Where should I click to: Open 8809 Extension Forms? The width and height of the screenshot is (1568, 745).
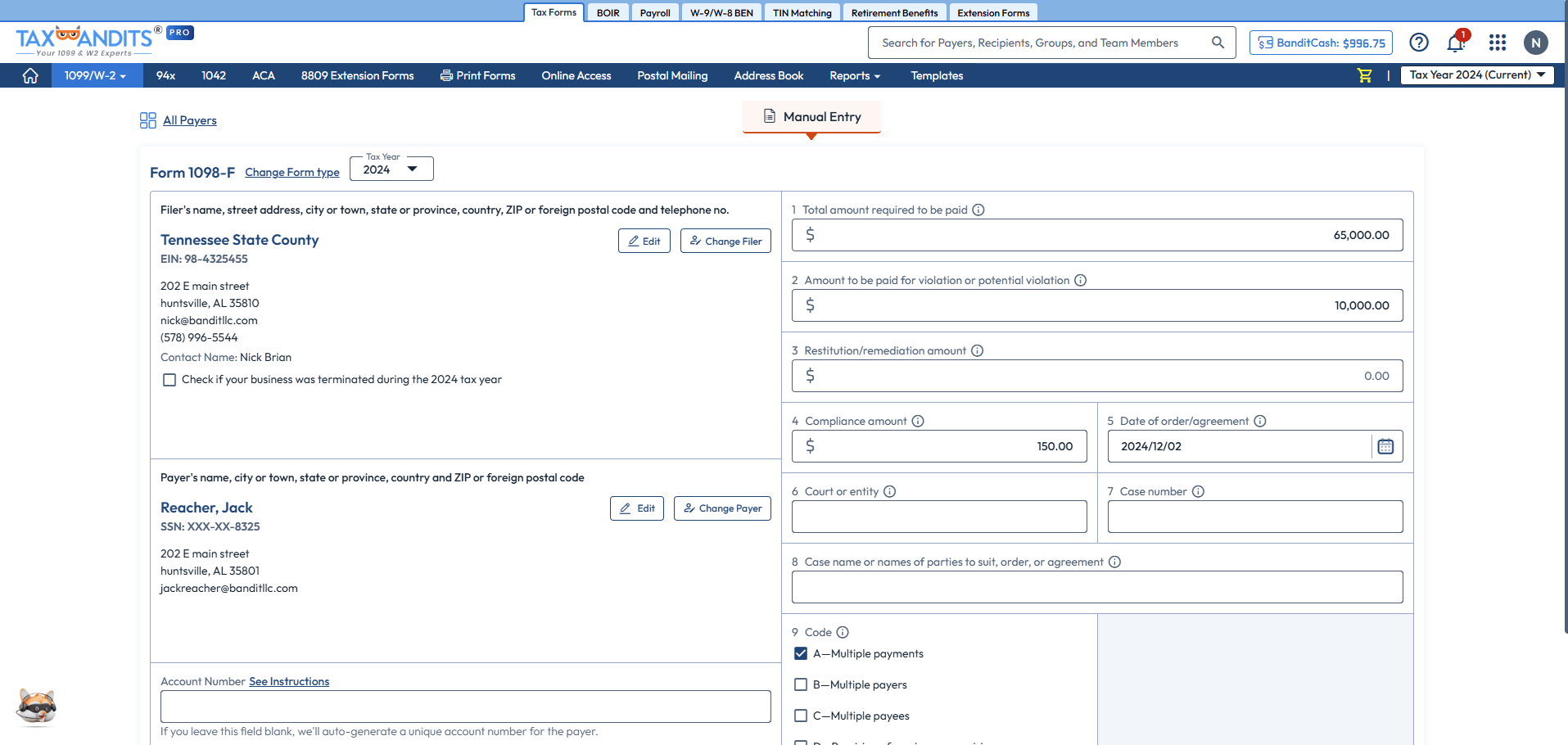[357, 75]
